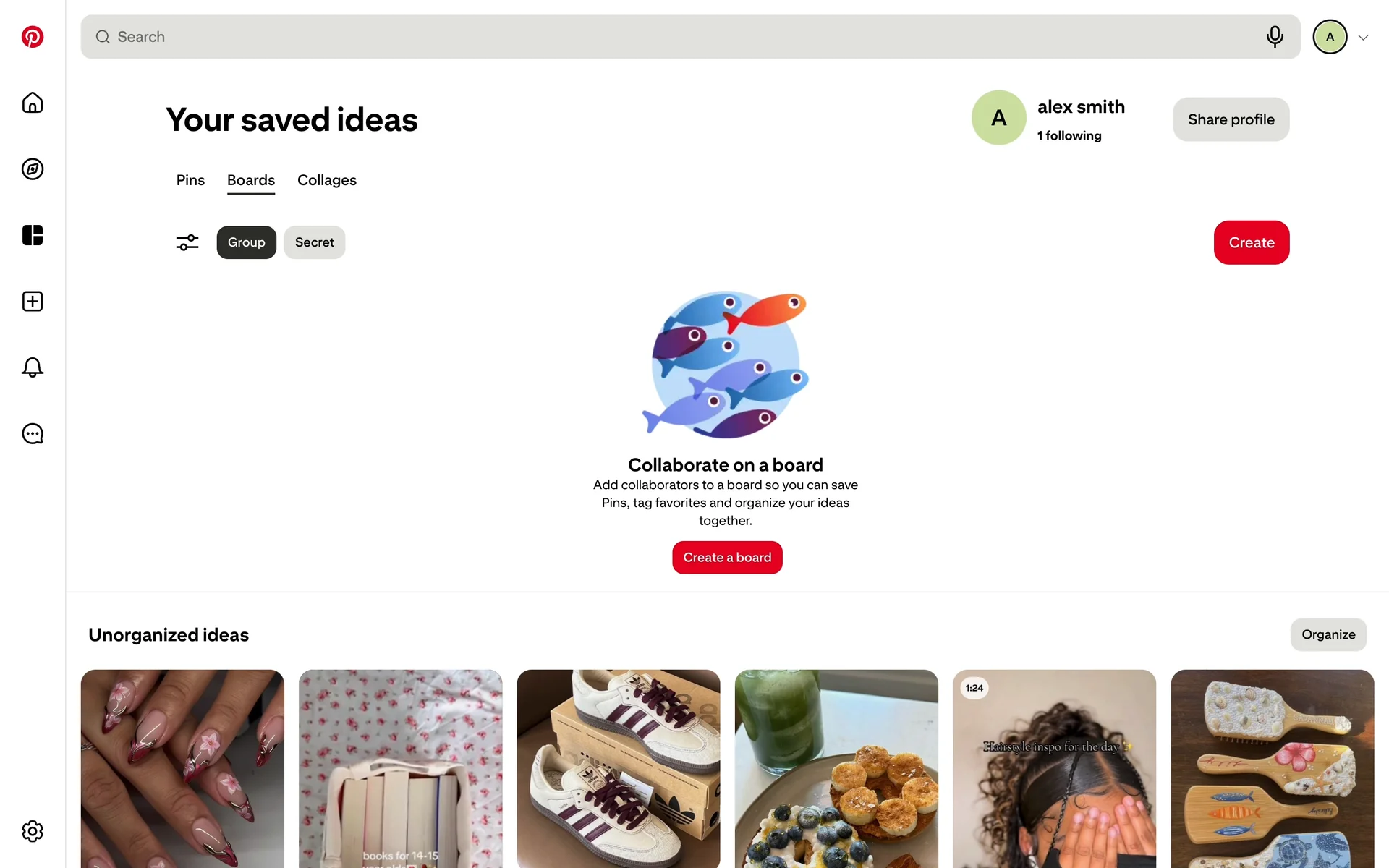Click the Organize button
1389x868 pixels.
1328,634
